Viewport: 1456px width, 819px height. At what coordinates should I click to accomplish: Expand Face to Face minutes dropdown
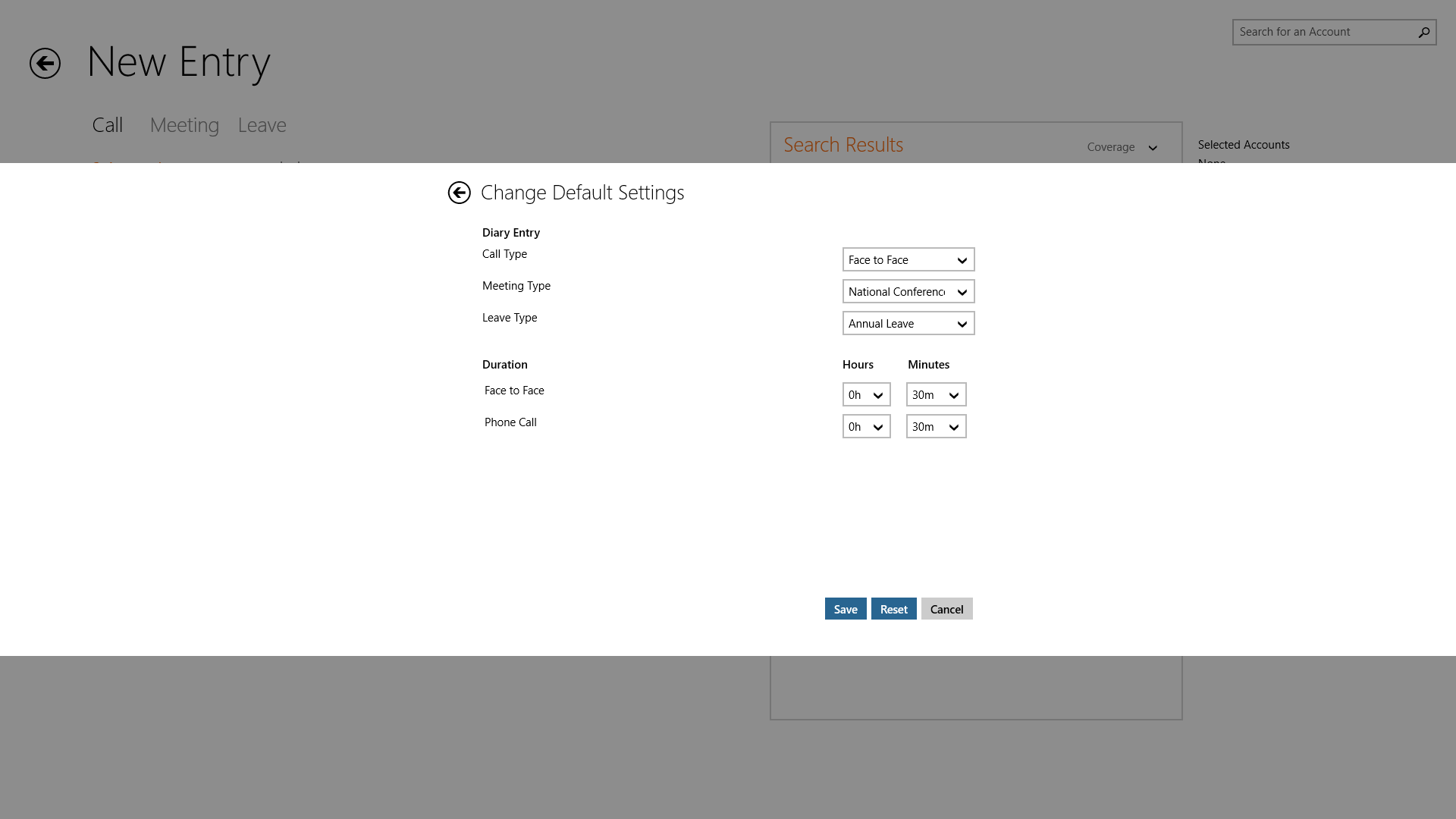click(x=935, y=395)
